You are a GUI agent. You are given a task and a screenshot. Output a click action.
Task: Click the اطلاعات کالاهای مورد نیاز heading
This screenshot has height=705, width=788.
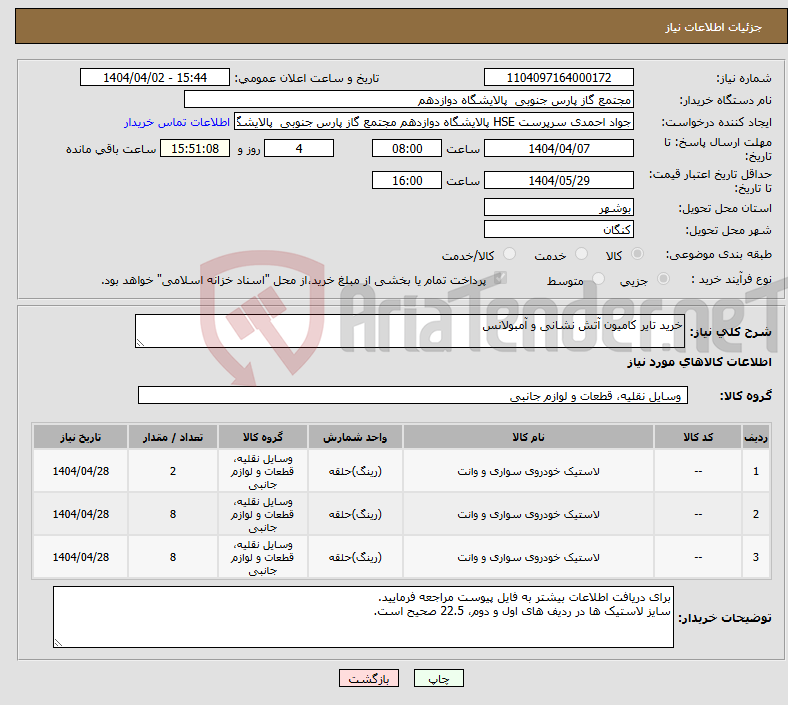(x=699, y=362)
